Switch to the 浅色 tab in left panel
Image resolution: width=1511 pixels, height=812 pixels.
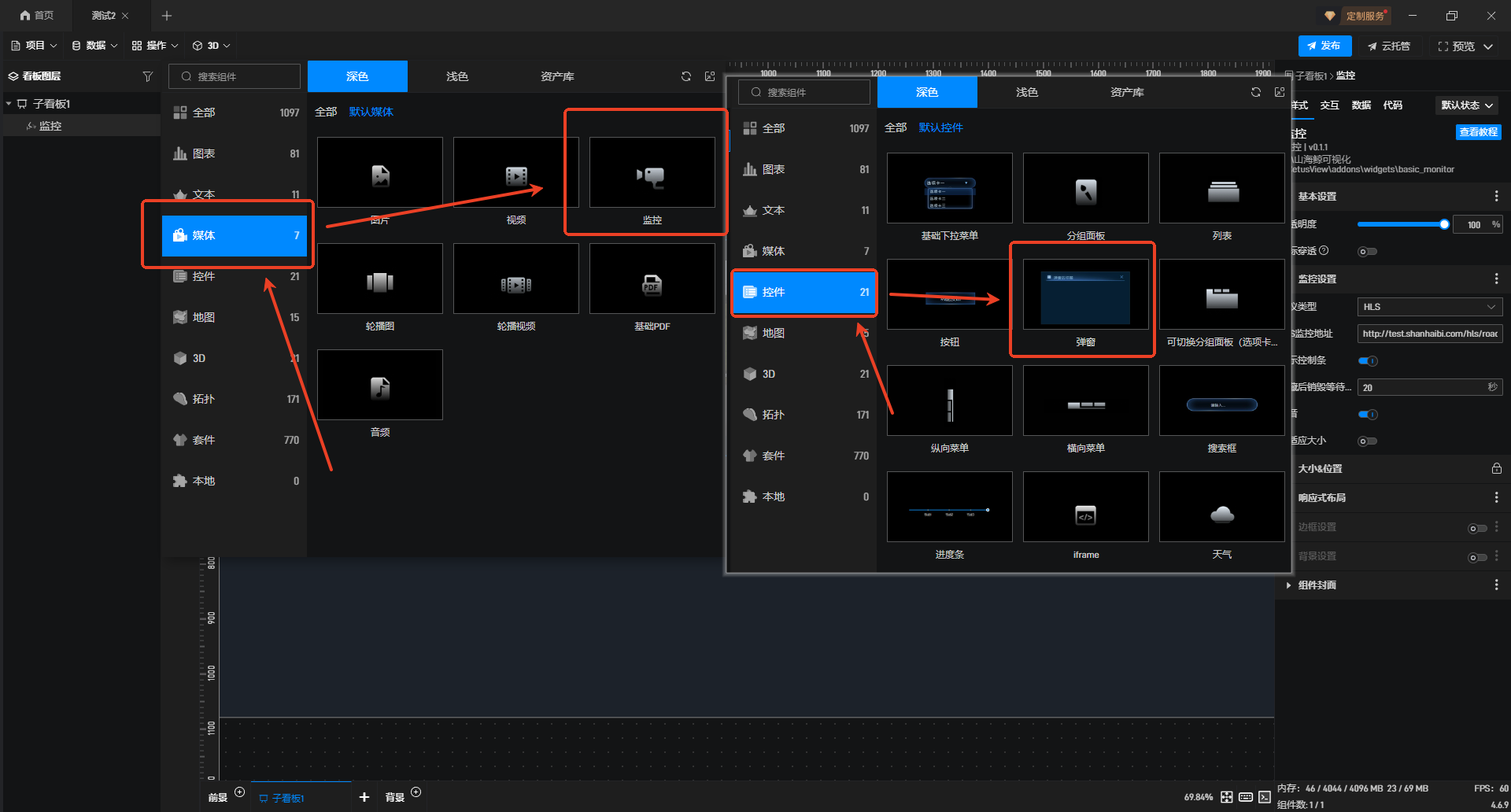(x=456, y=76)
